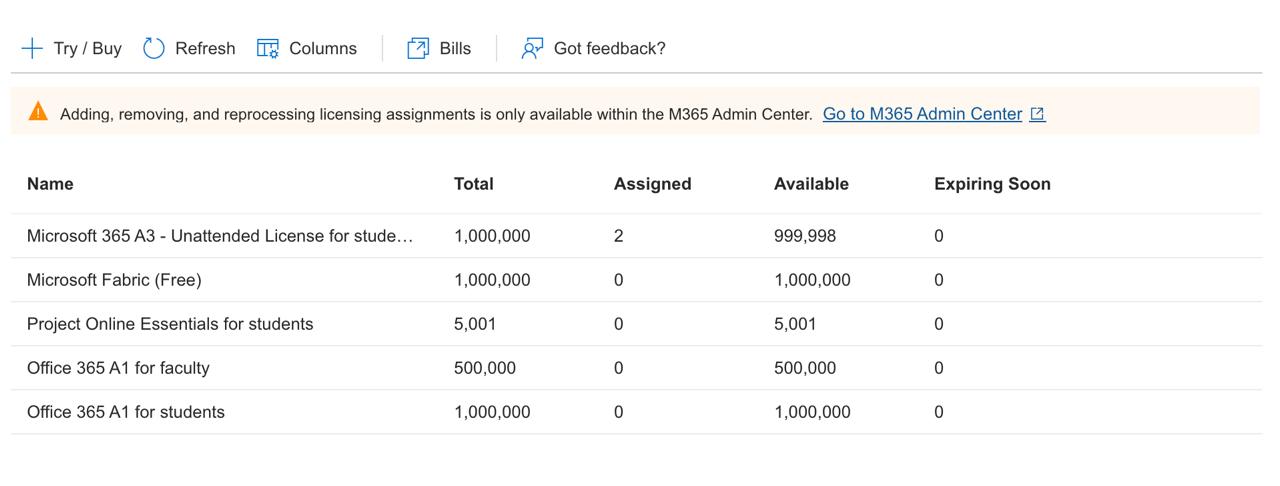Click the Got feedback person icon
Image resolution: width=1280 pixels, height=486 pixels.
pos(532,48)
